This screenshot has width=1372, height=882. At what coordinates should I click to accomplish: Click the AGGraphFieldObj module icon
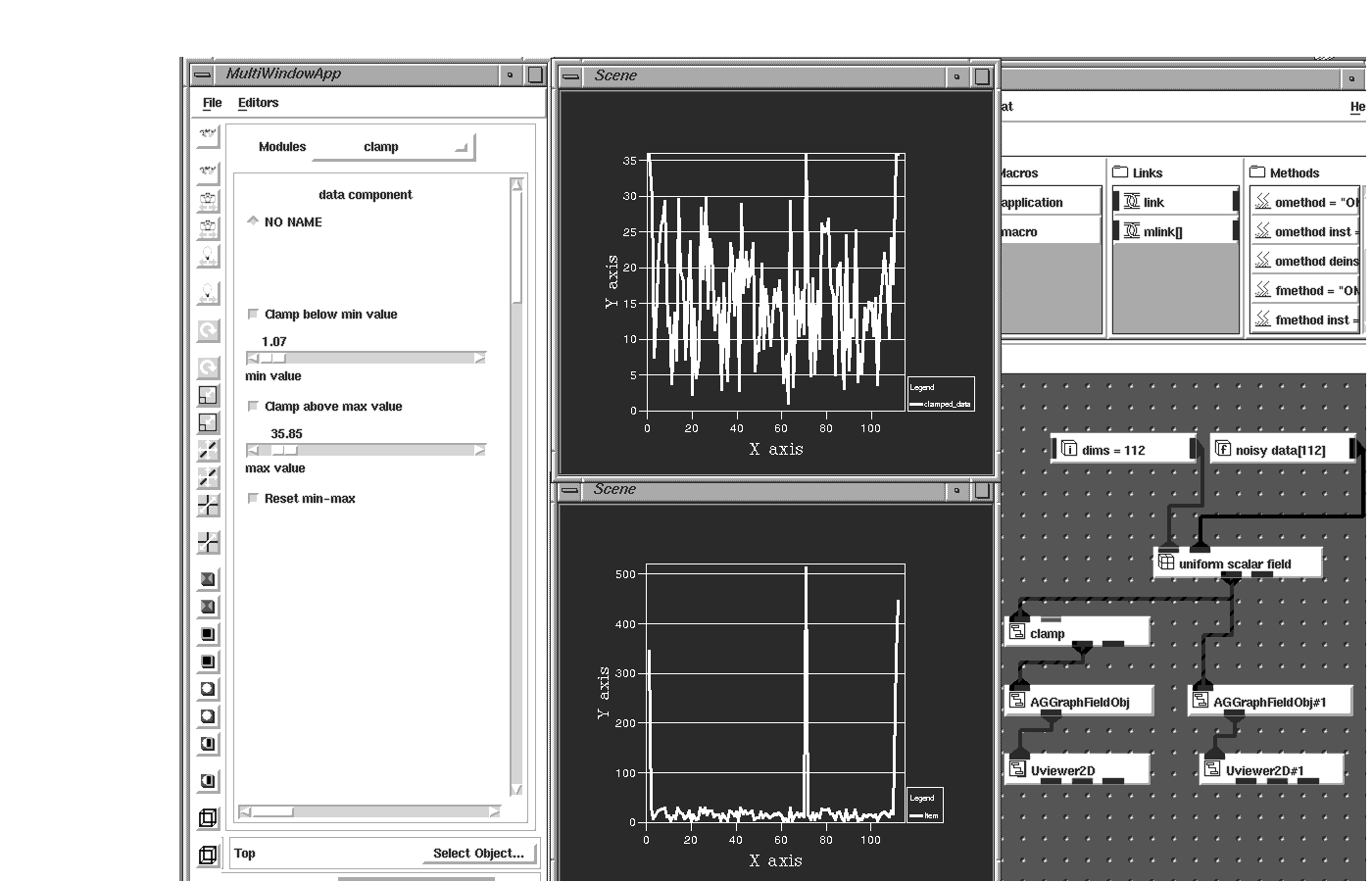pyautogui.click(x=1018, y=702)
